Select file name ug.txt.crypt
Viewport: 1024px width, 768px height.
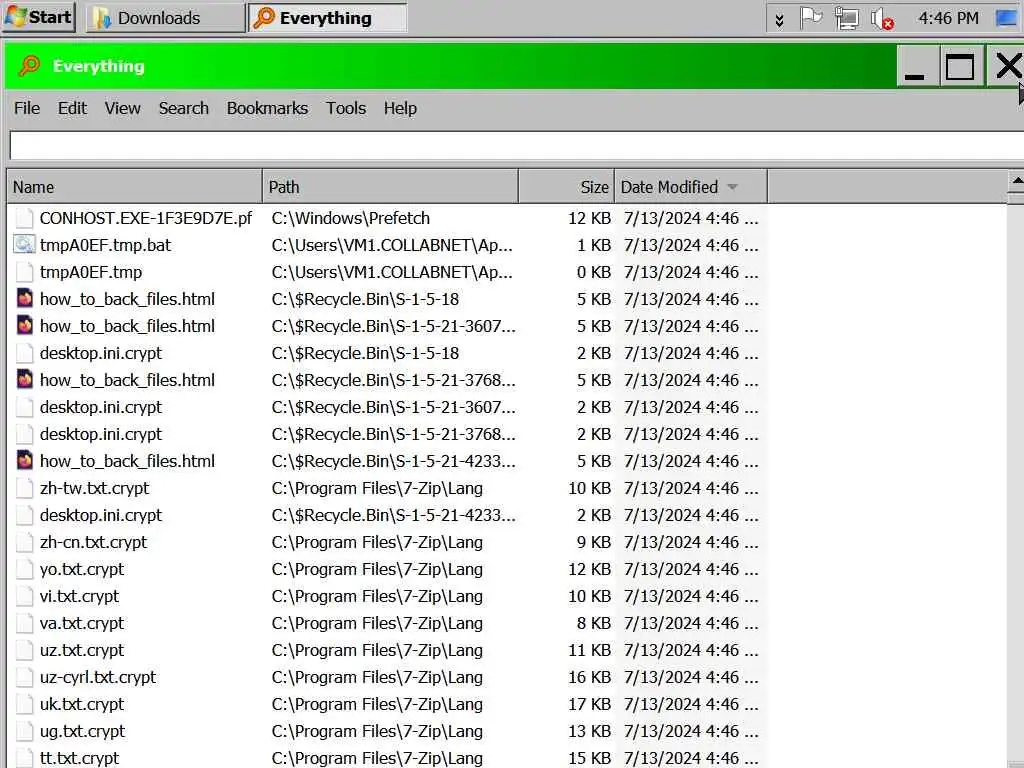point(82,731)
